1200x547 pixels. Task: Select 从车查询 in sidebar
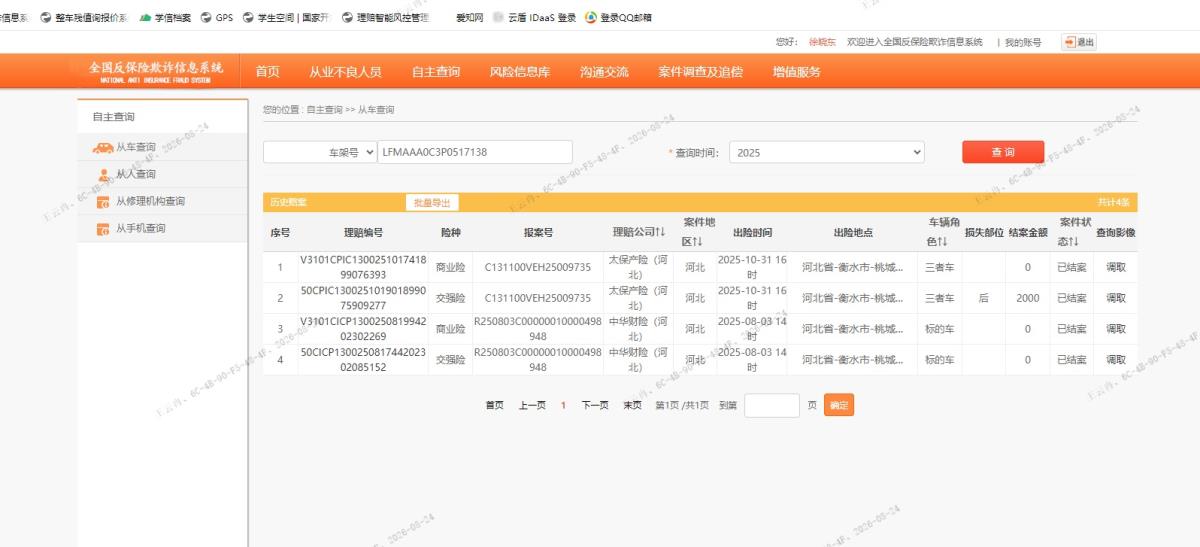136,147
